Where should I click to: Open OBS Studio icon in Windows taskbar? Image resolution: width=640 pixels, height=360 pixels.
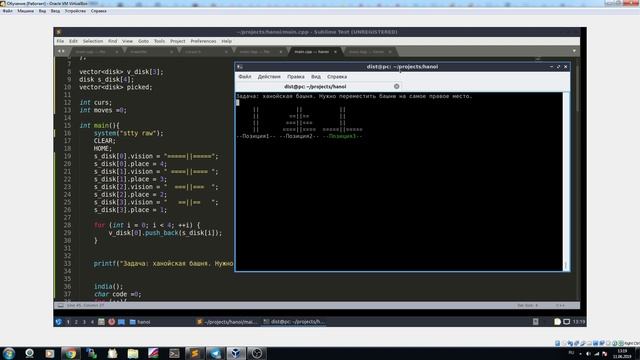coord(257,353)
